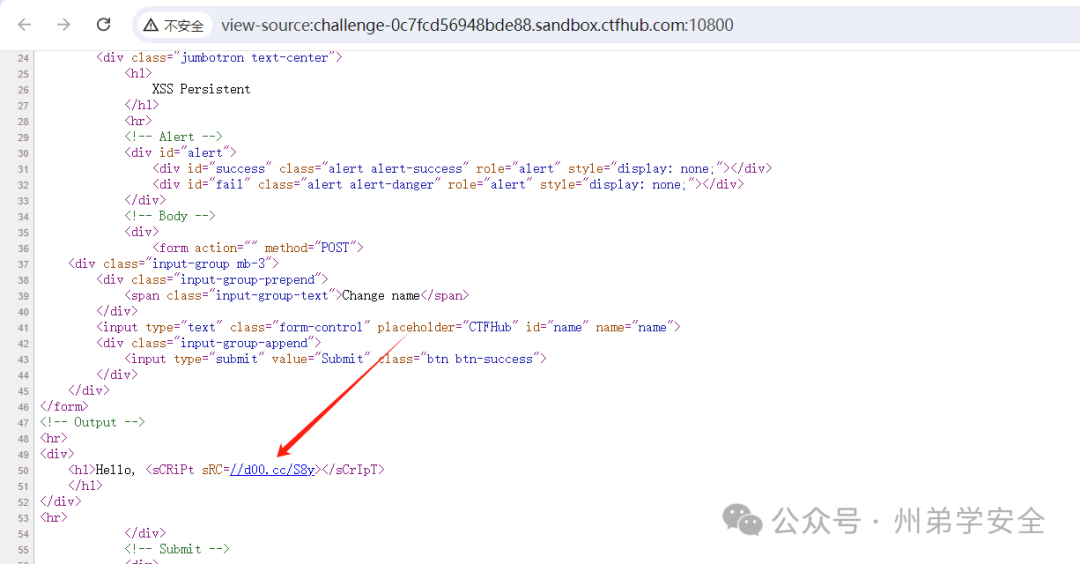Click the form action POST line
This screenshot has height=564, width=1080.
point(258,247)
